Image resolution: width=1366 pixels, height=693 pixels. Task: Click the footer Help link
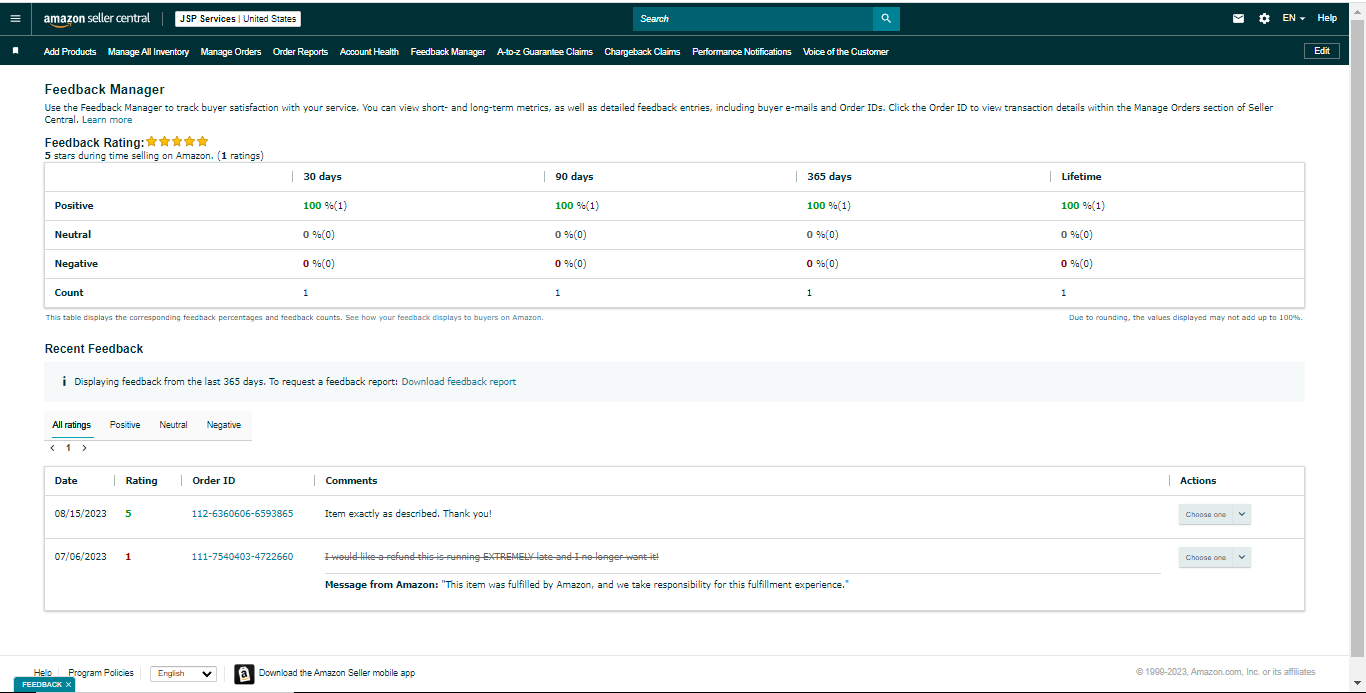43,674
